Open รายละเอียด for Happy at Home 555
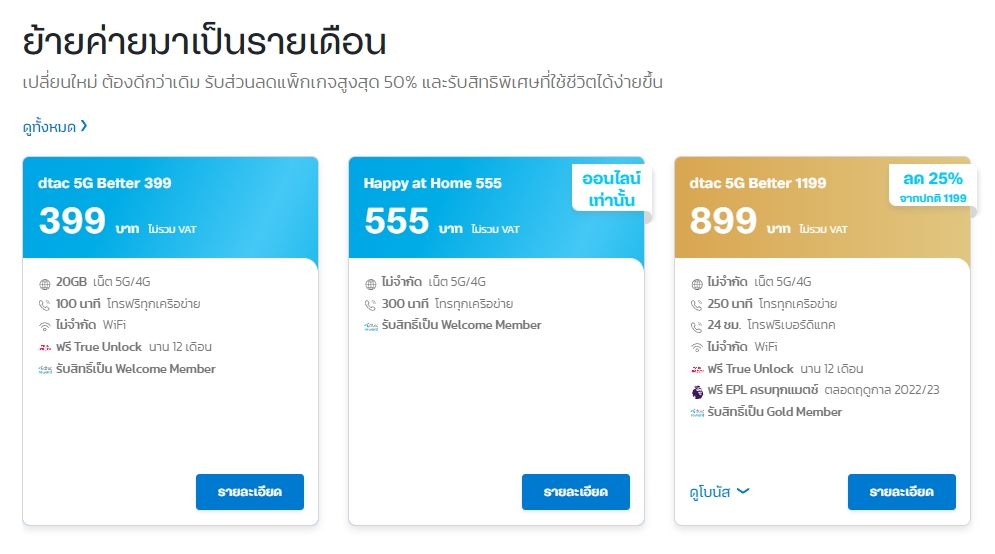 (576, 492)
